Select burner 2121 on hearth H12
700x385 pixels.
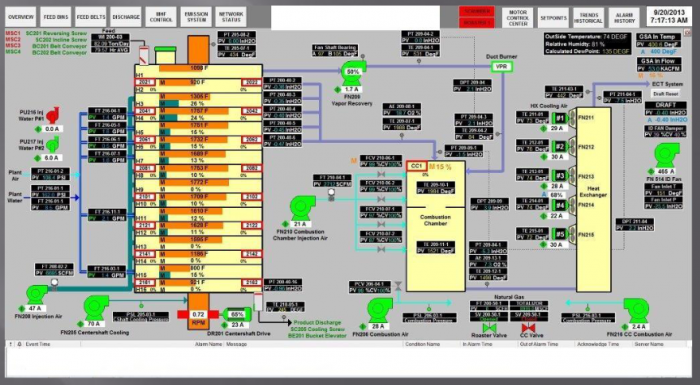145,226
